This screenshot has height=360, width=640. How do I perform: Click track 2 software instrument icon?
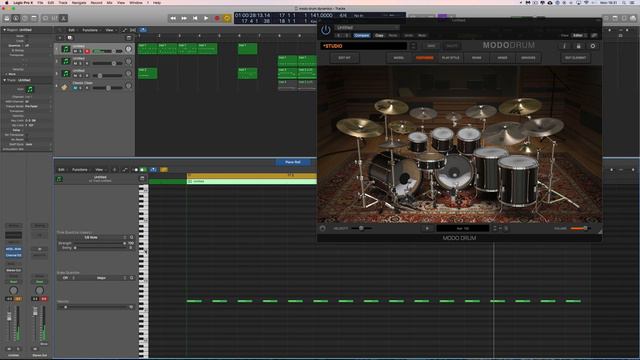click(65, 61)
